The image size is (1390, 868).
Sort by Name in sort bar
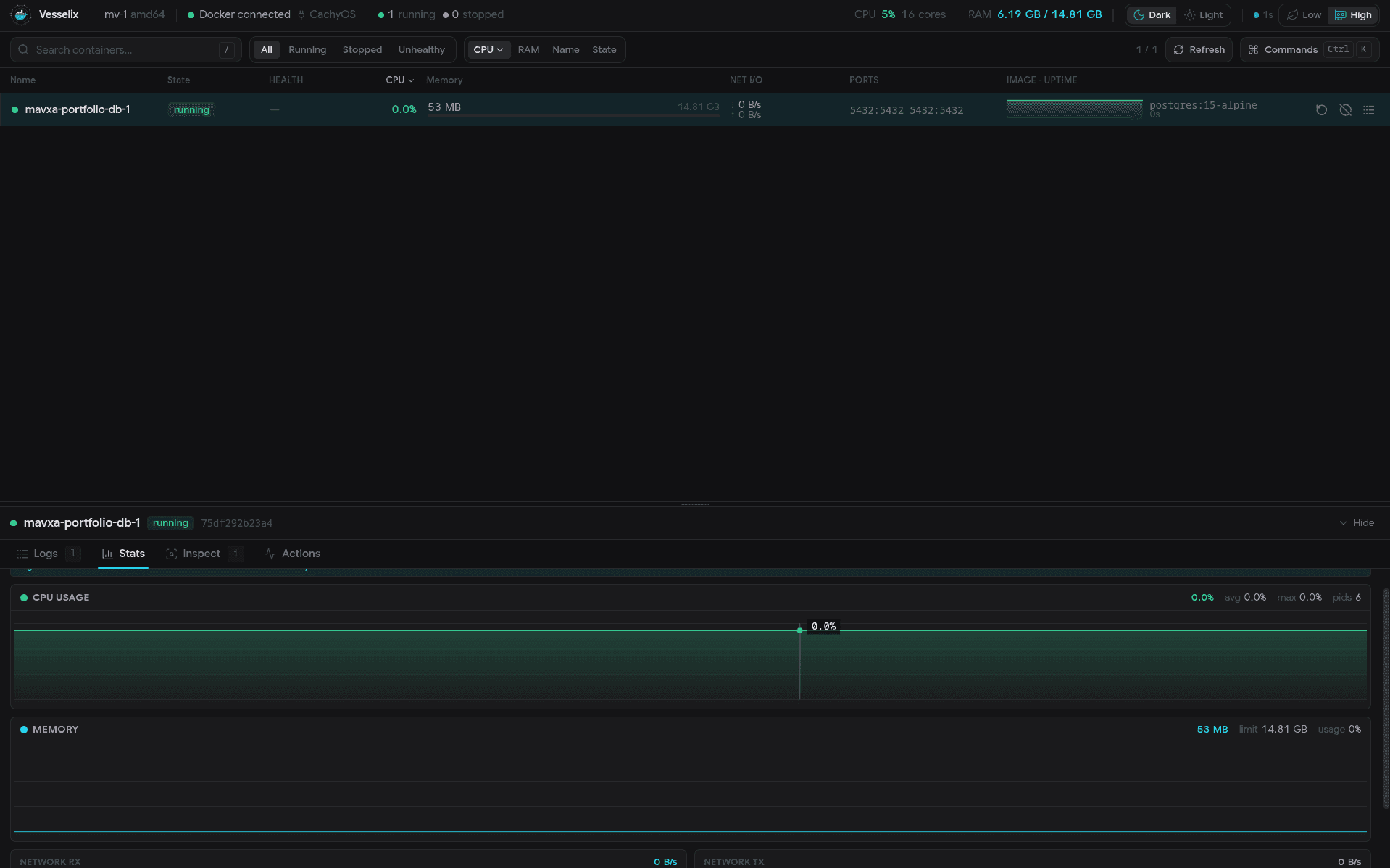[565, 50]
